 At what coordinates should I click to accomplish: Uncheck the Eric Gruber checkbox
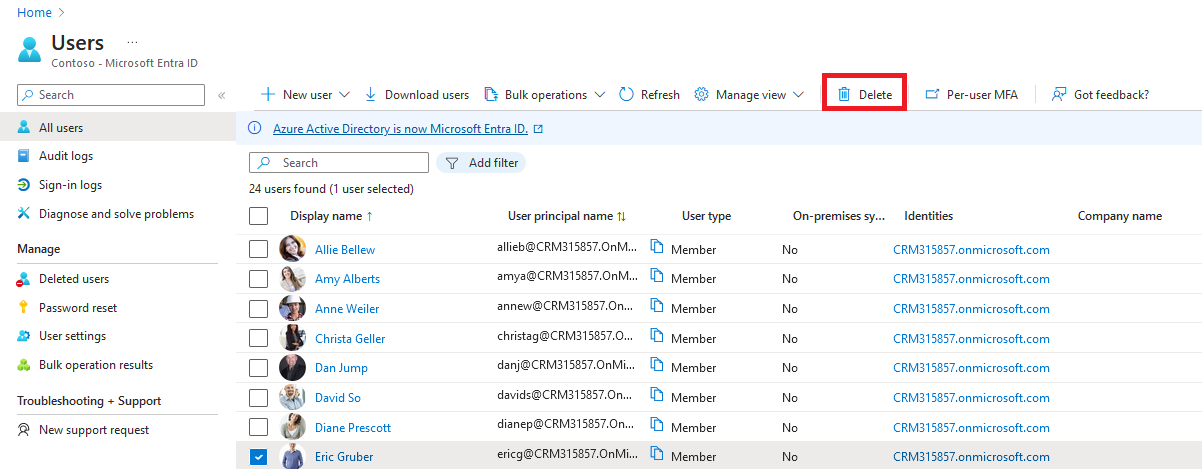click(258, 457)
